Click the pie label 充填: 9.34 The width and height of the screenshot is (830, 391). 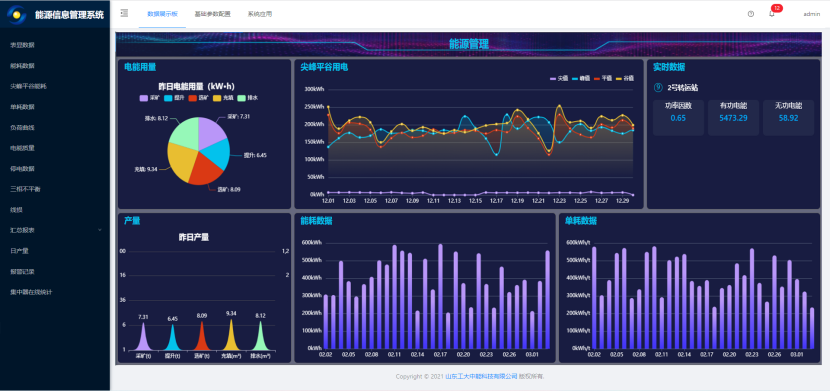[x=146, y=169]
